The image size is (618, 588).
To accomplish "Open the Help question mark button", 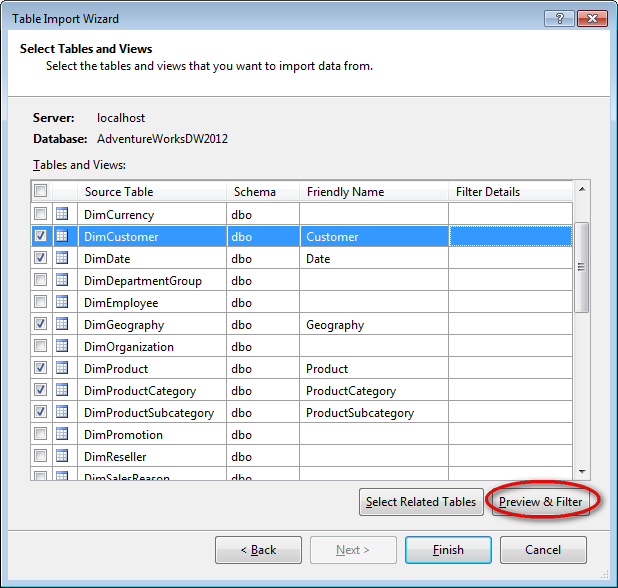I will pyautogui.click(x=559, y=19).
